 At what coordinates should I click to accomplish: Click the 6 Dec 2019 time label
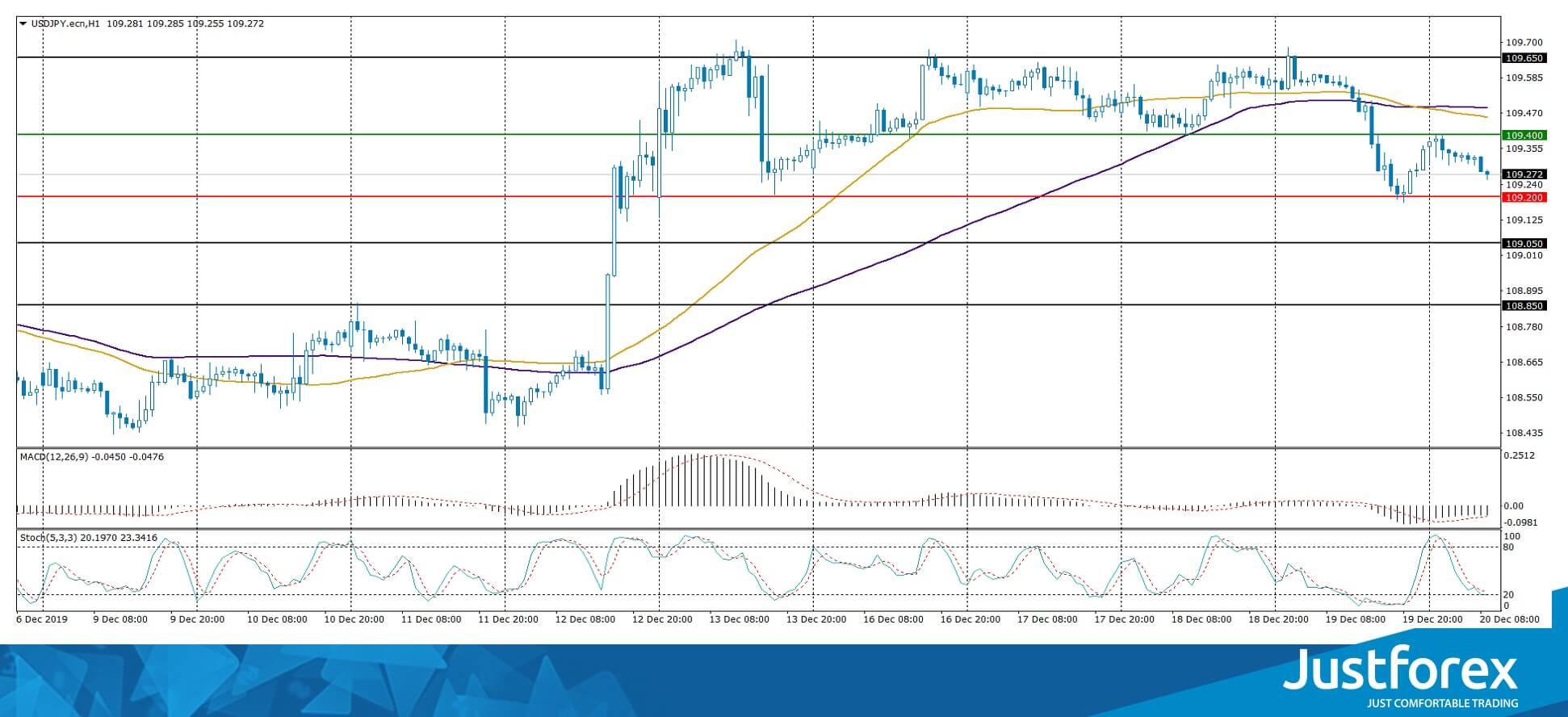43,619
